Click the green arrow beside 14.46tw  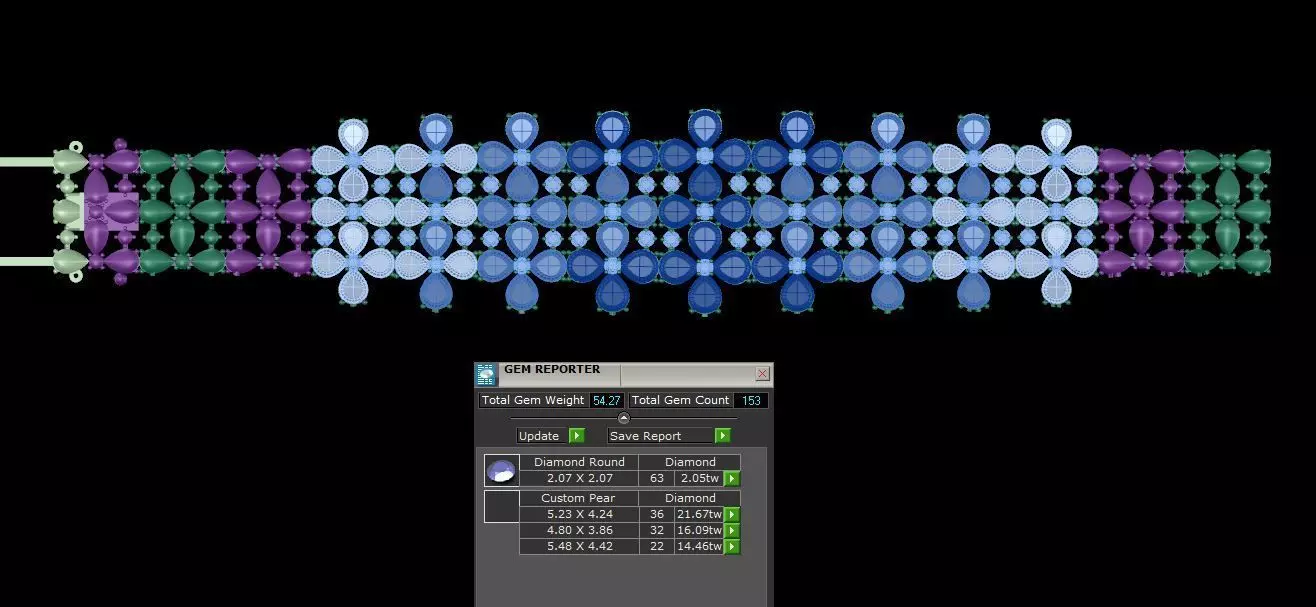coord(731,547)
